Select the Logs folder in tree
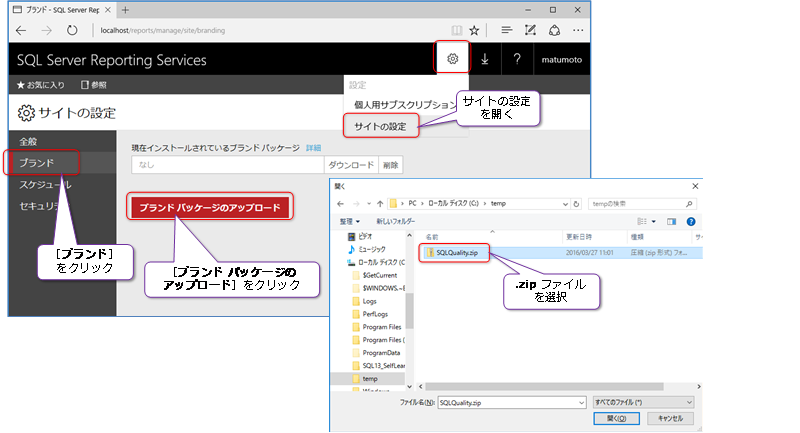The height and width of the screenshot is (433, 800). [x=365, y=301]
